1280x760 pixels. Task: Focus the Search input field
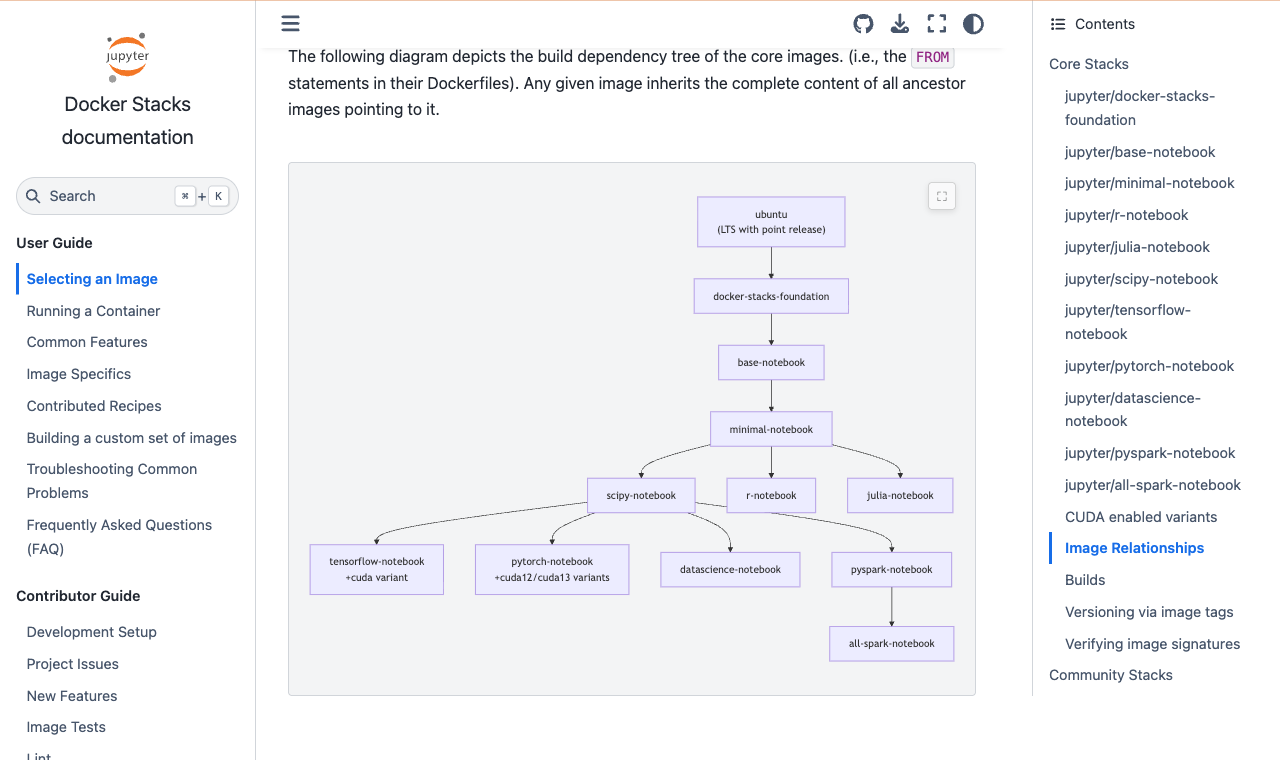click(x=127, y=196)
